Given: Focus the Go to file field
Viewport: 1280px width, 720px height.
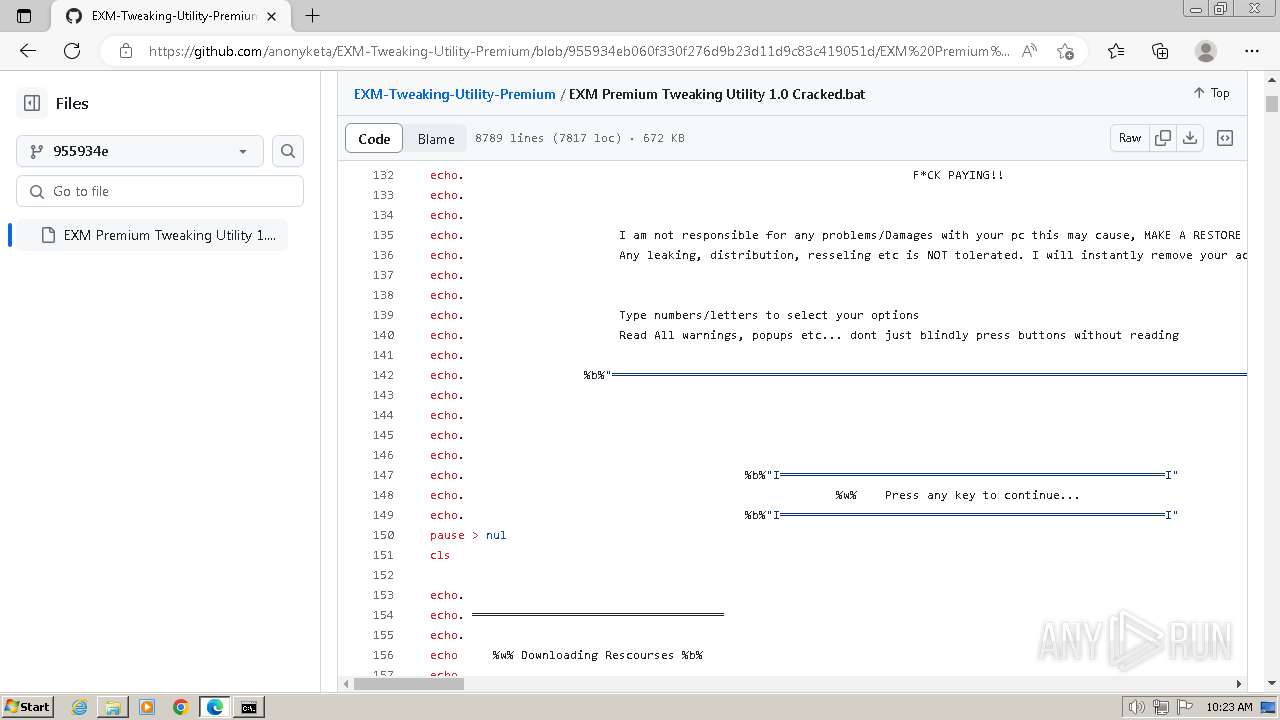Looking at the screenshot, I should (160, 191).
